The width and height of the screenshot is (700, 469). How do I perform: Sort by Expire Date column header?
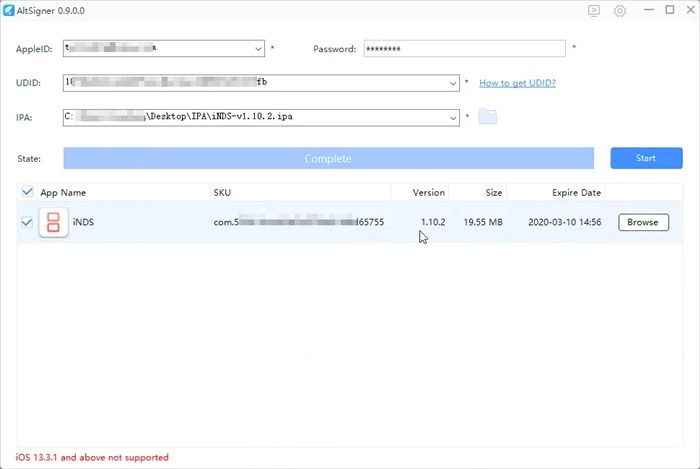[556, 192]
